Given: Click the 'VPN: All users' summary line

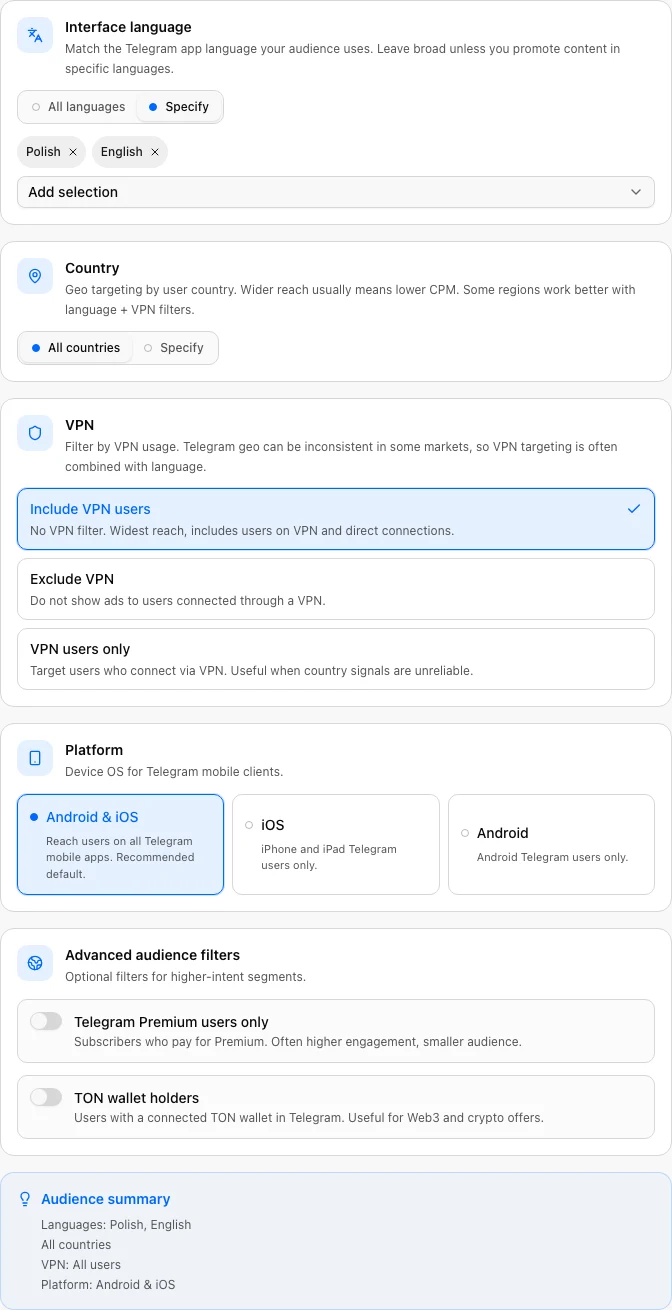Looking at the screenshot, I should (x=81, y=1265).
